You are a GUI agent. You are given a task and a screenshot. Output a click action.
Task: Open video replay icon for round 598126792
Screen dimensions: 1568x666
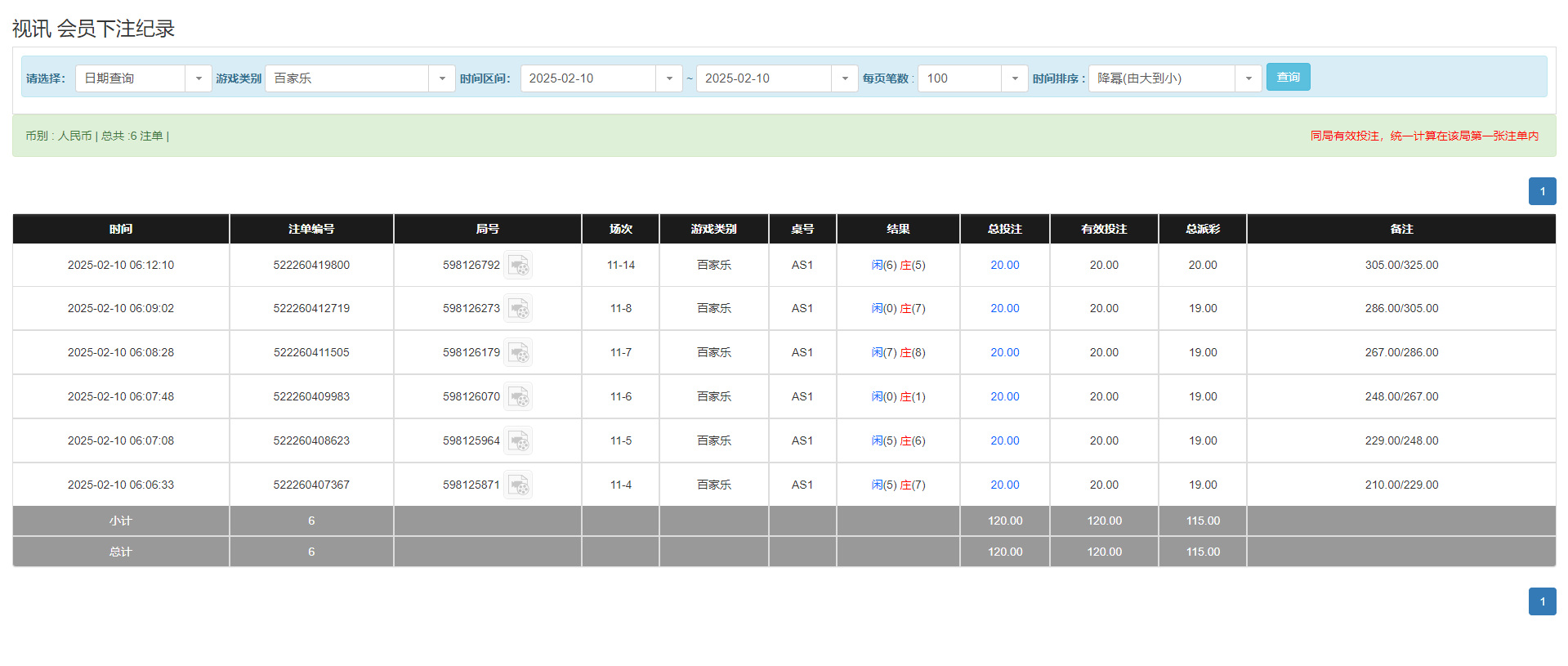[518, 266]
